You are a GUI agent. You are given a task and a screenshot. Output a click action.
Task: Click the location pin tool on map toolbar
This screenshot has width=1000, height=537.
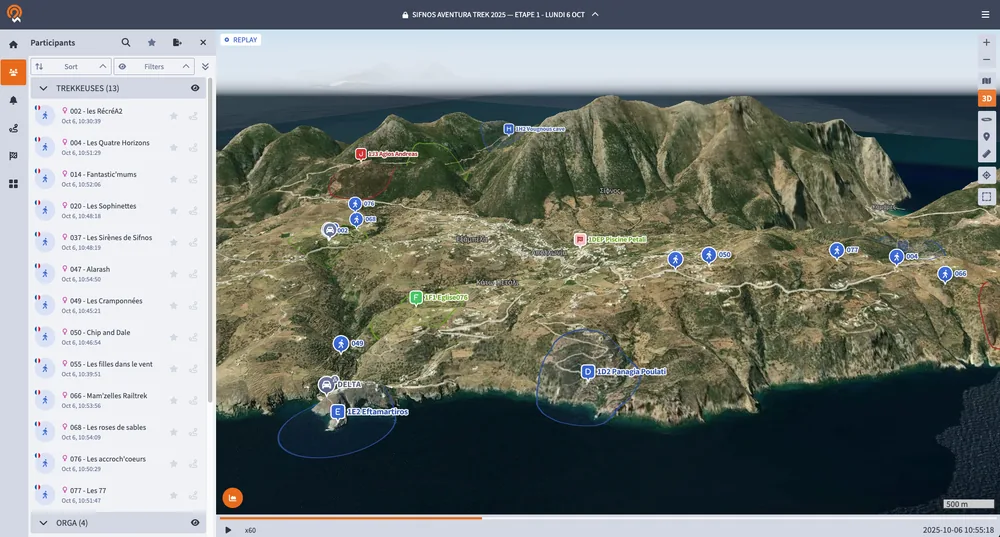[x=987, y=136]
